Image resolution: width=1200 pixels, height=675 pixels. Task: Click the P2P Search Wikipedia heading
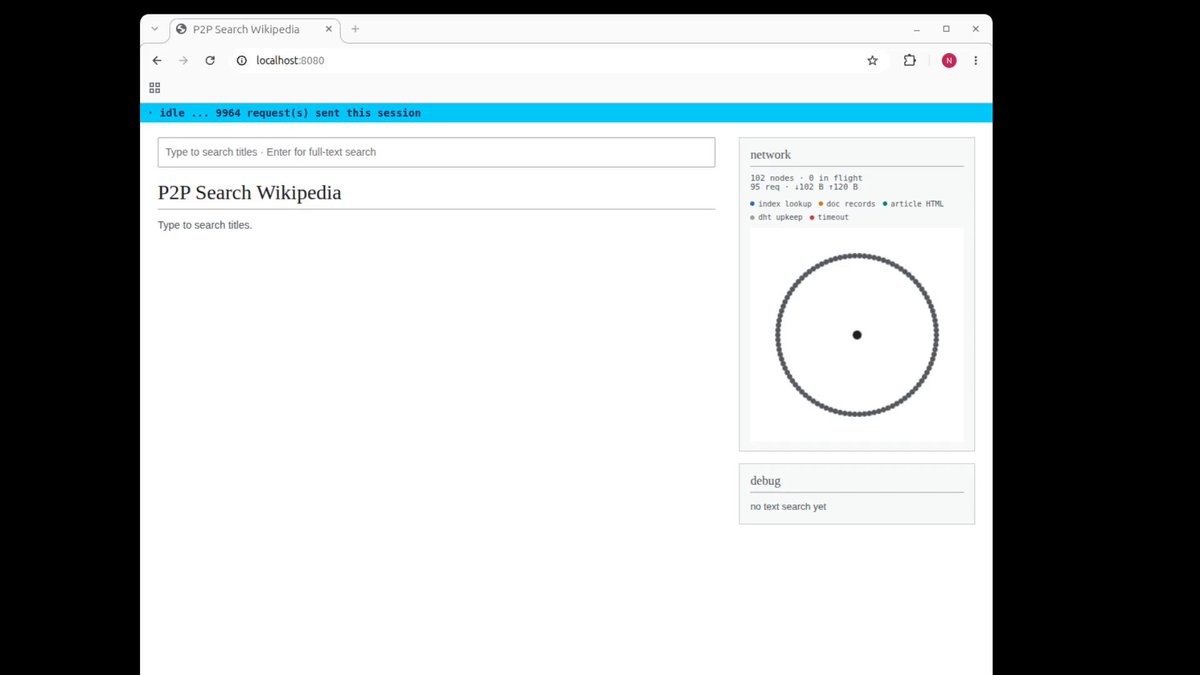[x=249, y=192]
